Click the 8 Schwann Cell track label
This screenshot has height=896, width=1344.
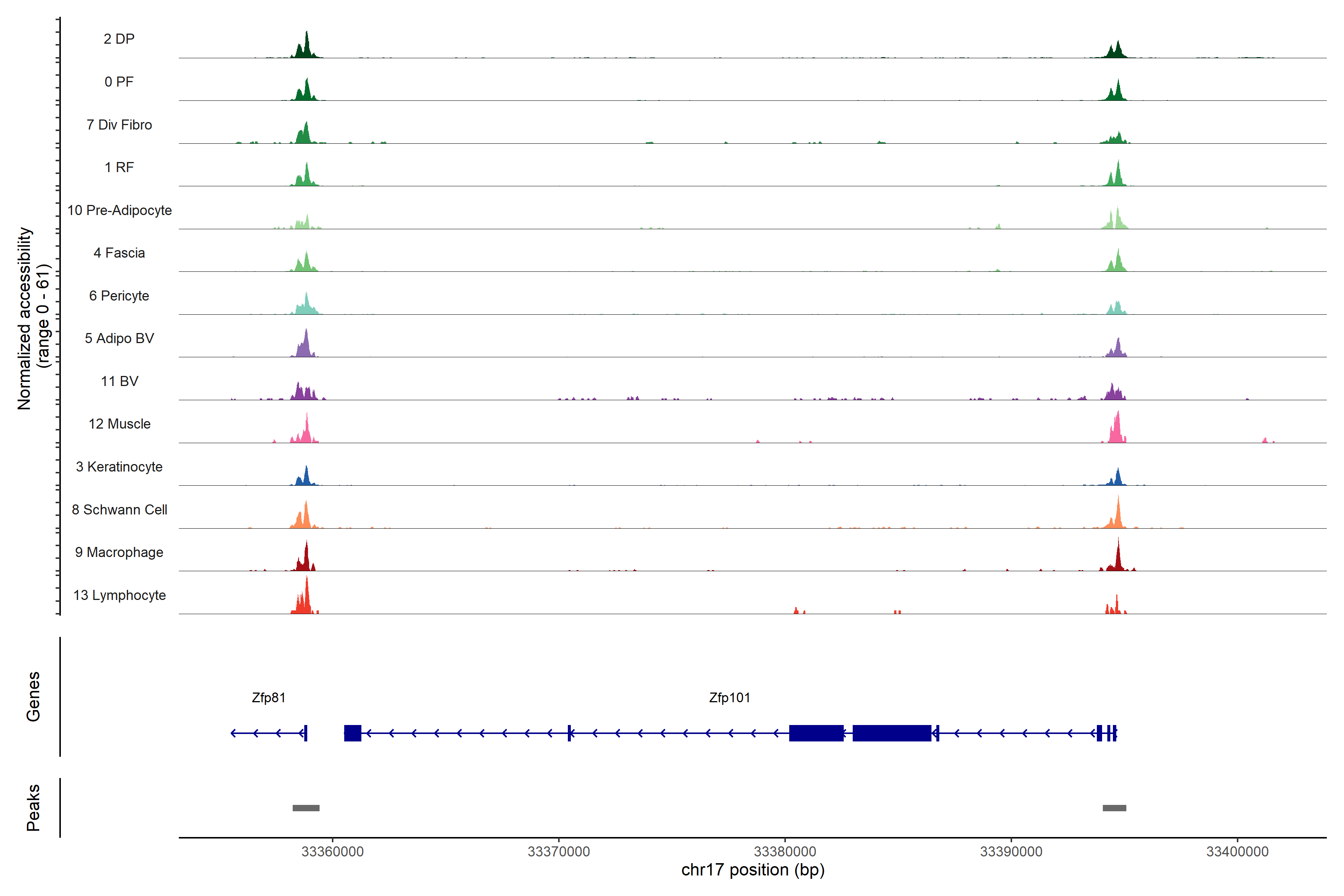pos(119,509)
